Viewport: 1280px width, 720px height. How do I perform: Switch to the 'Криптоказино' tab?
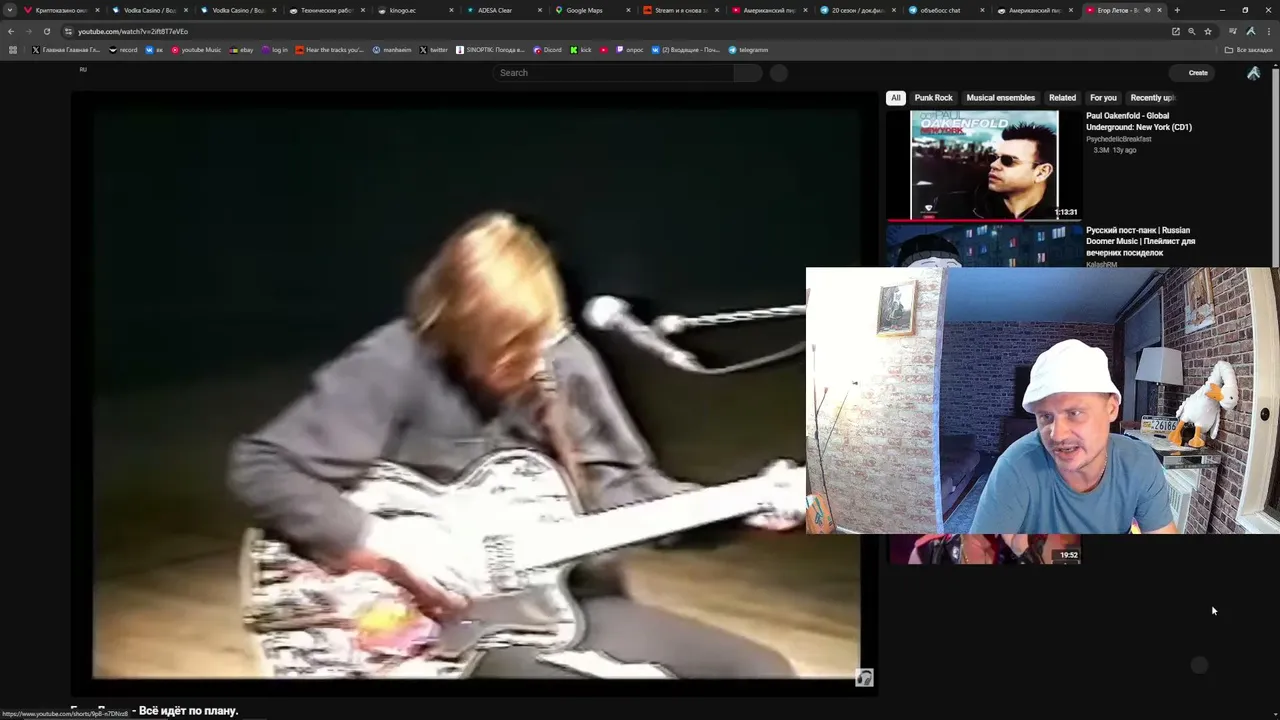pos(61,10)
